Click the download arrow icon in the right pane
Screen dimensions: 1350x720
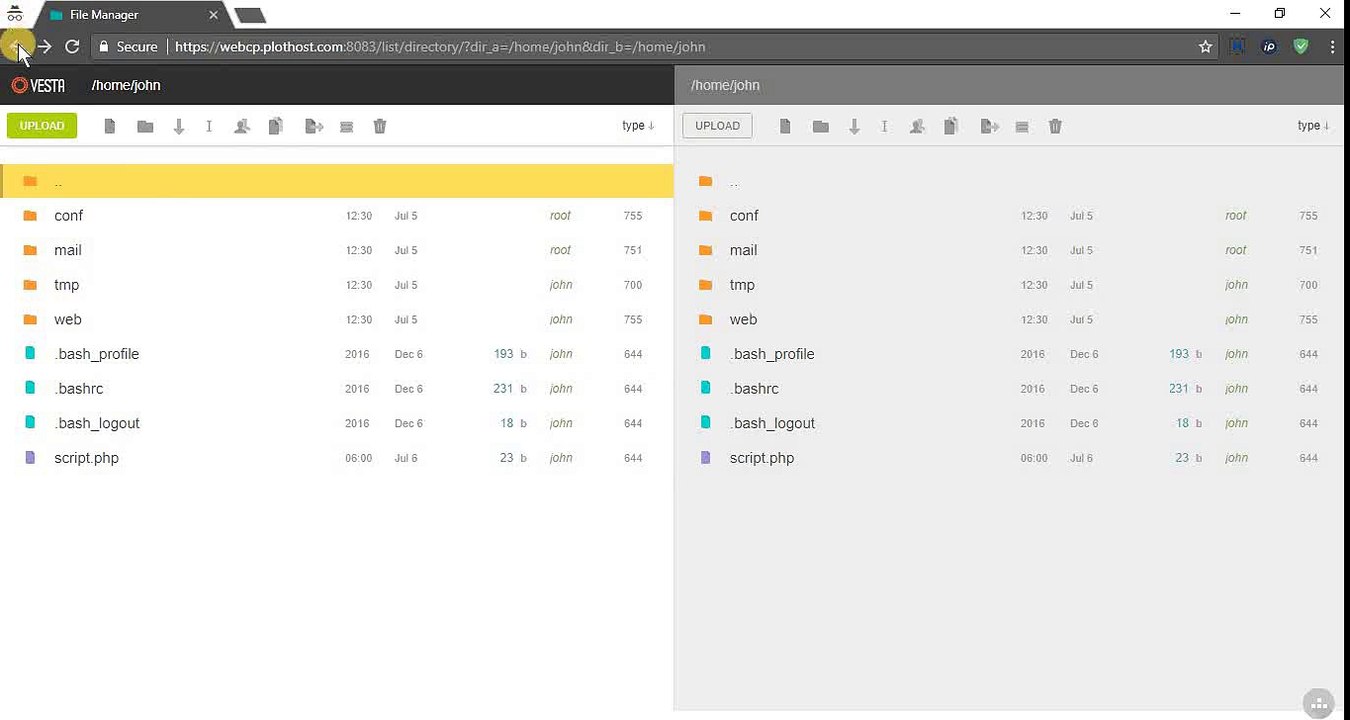(x=854, y=126)
